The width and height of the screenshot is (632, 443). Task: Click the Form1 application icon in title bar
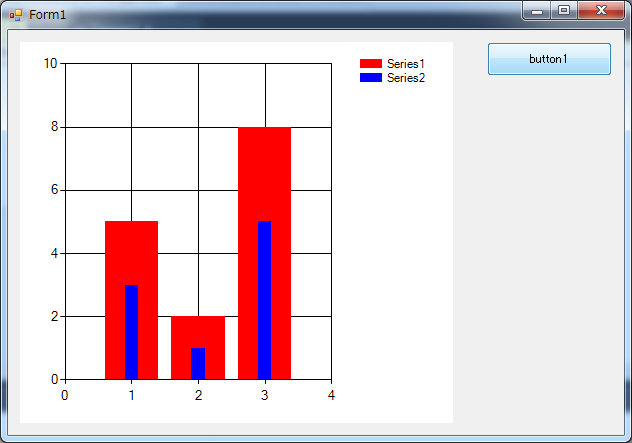tap(15, 15)
